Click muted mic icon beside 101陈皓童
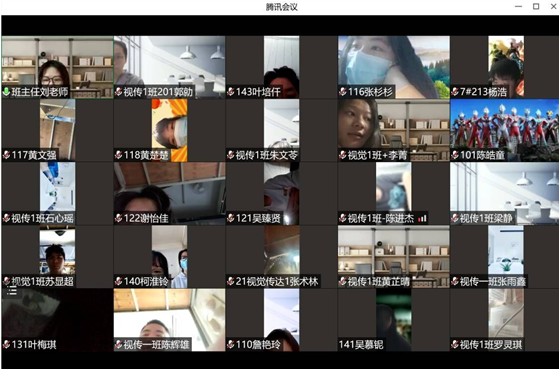 [455, 155]
